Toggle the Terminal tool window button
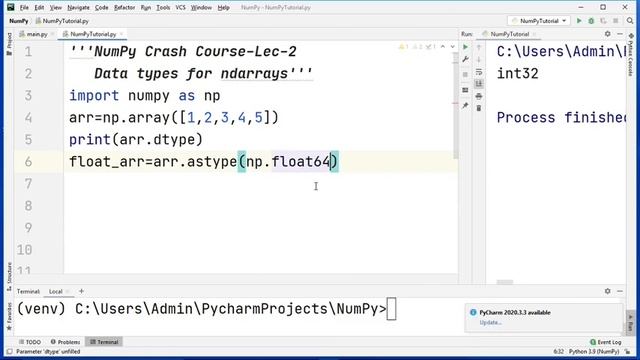 pos(104,342)
